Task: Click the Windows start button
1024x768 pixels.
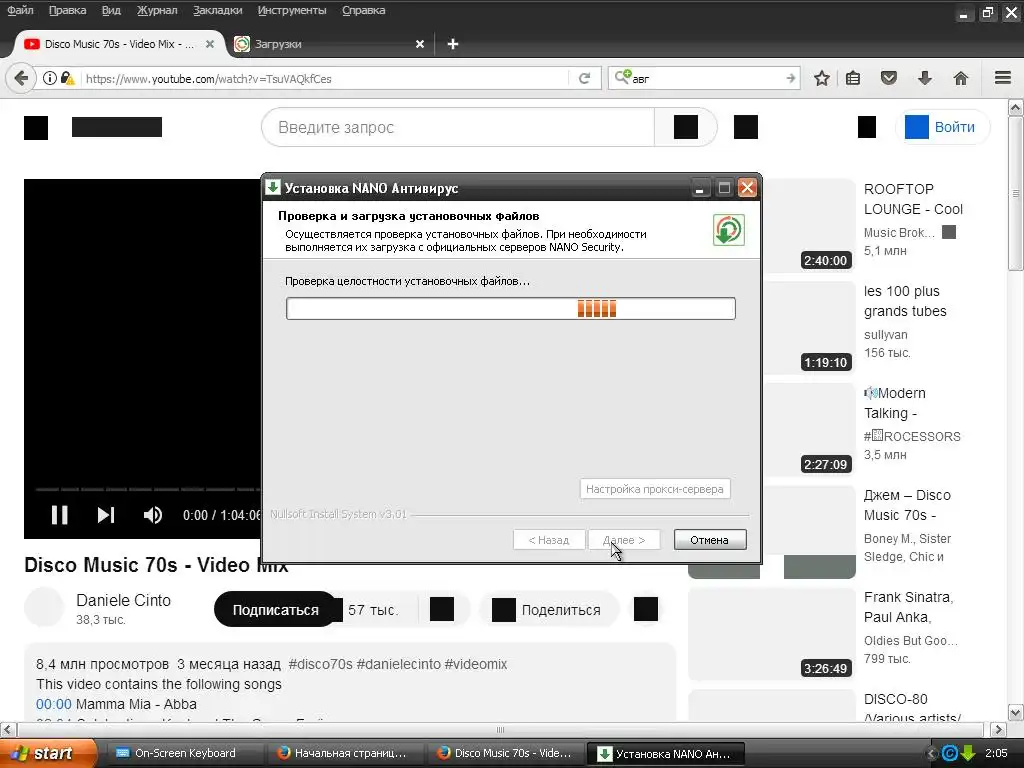Action: pos(49,753)
